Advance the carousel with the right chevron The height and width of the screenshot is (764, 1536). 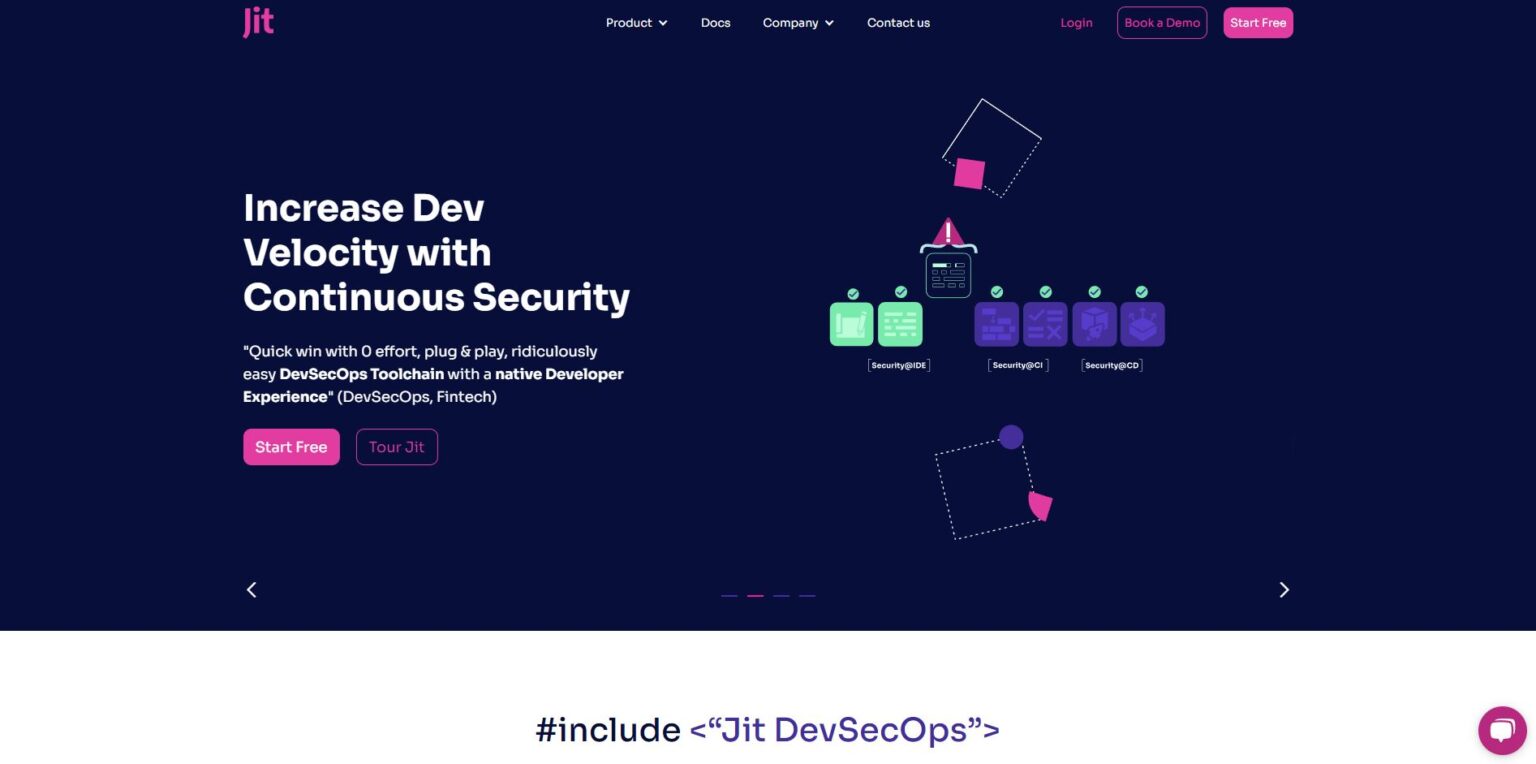pos(1284,589)
